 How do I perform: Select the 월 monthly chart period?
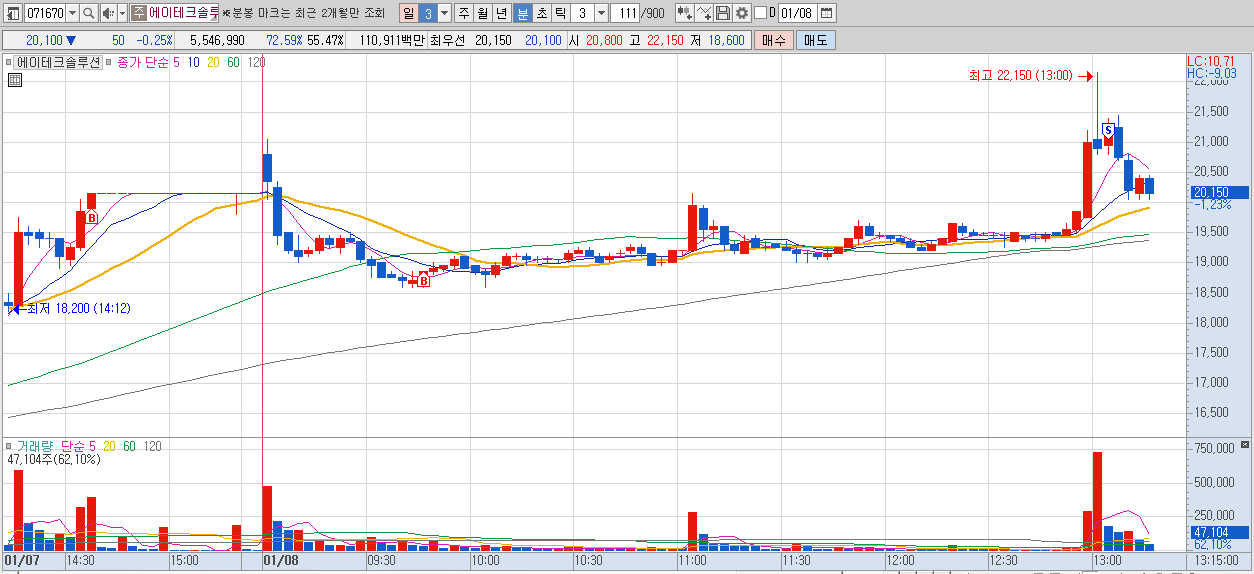click(x=483, y=13)
